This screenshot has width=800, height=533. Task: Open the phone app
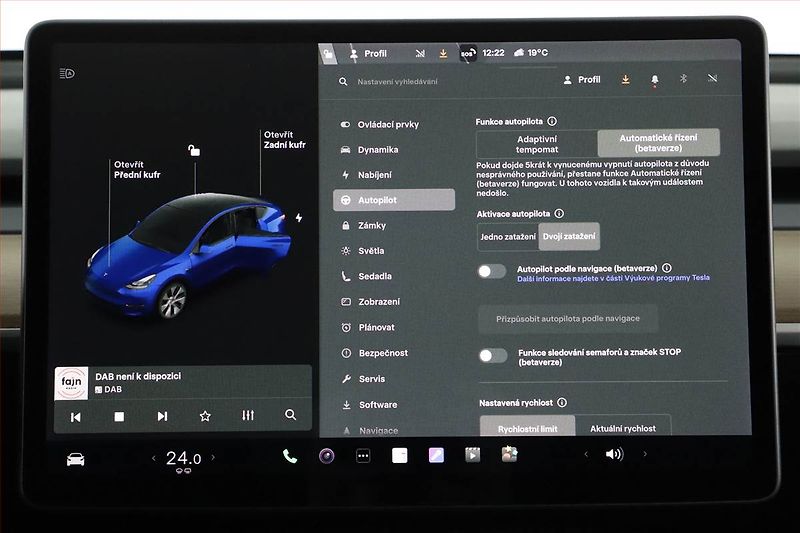(x=290, y=456)
